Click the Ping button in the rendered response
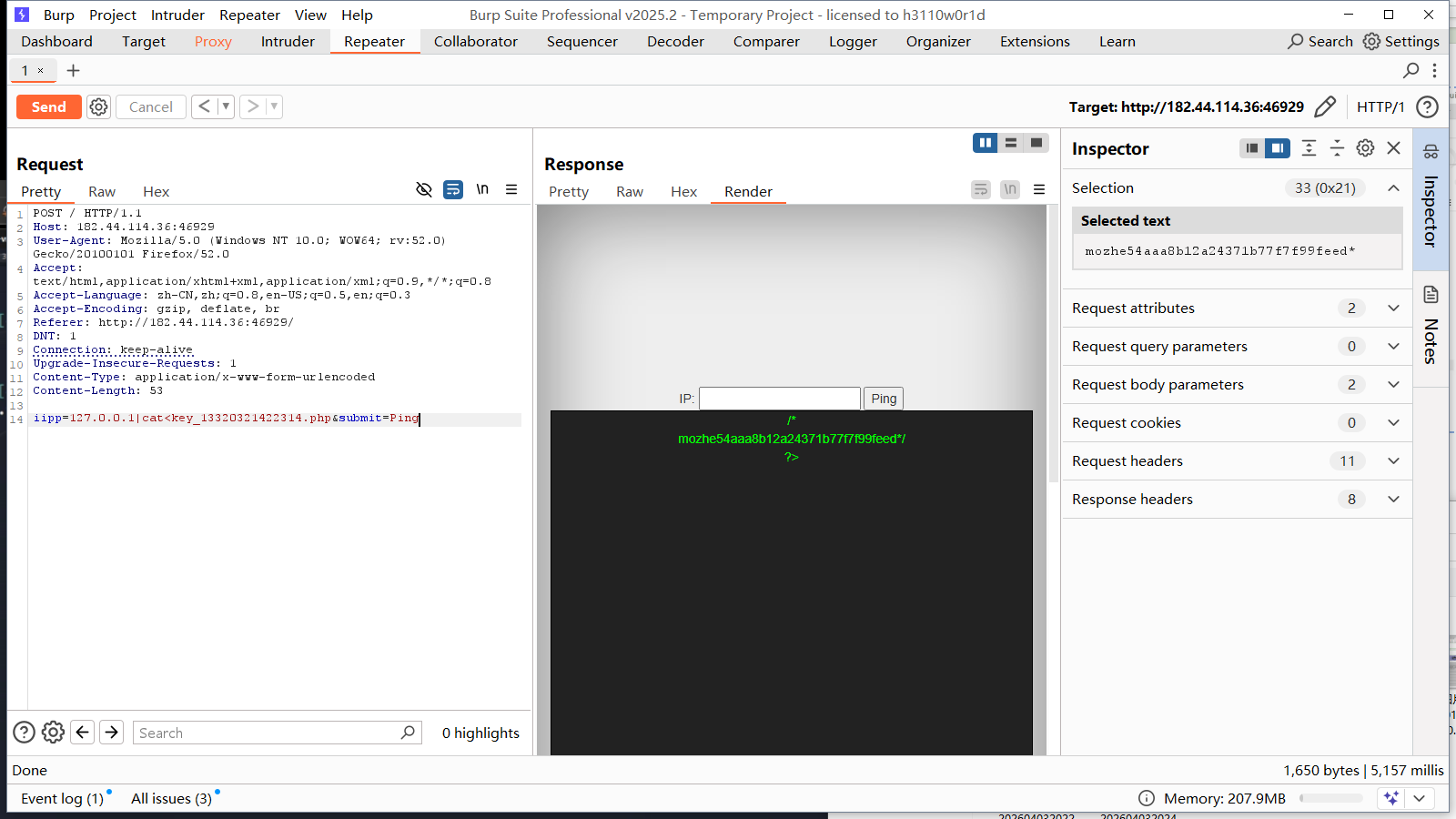Screen dimensions: 1456x819 point(884,399)
